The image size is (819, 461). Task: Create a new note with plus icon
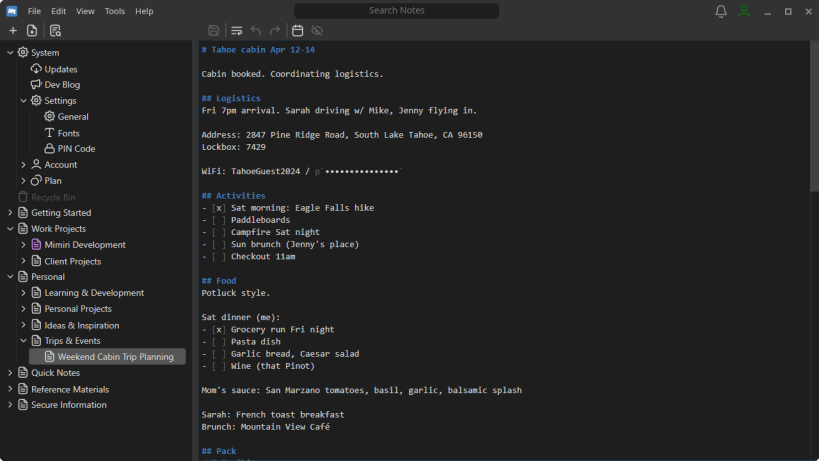pyautogui.click(x=13, y=31)
